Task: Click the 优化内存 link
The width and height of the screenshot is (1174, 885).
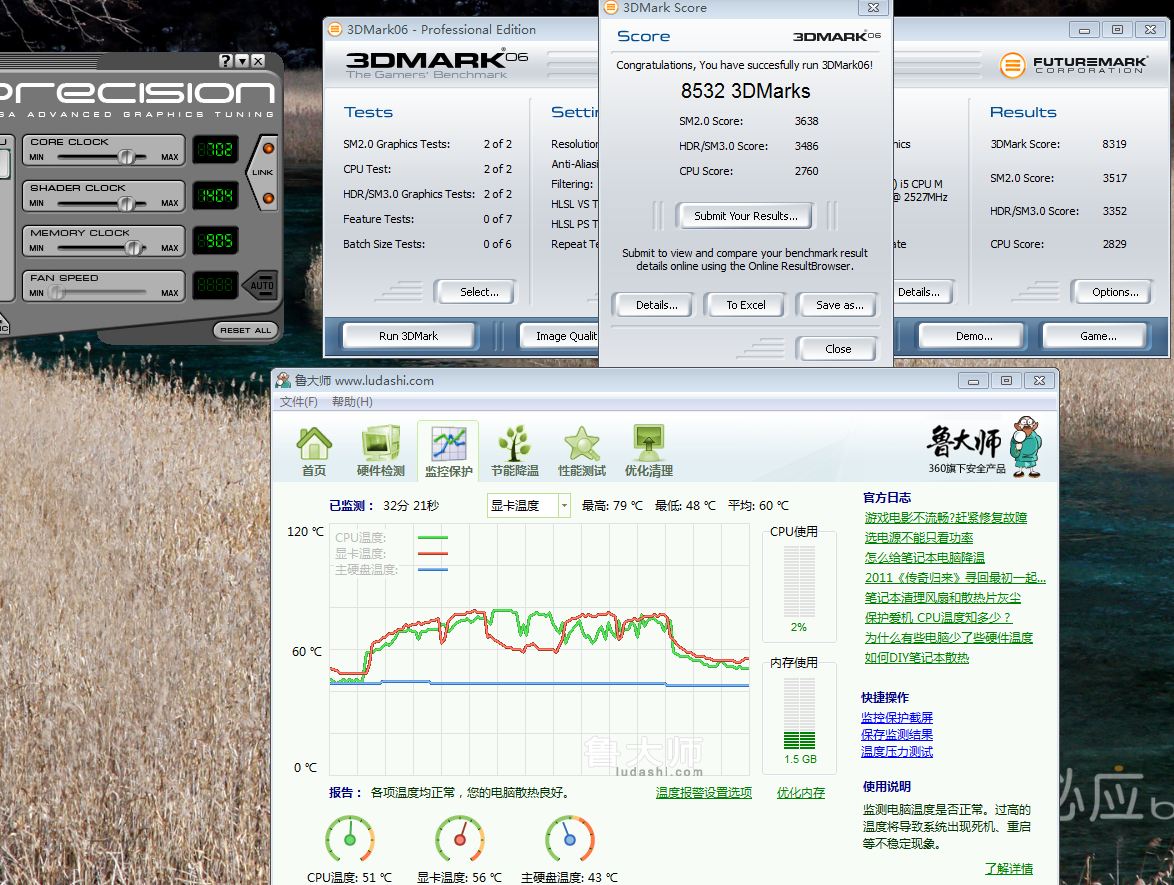Action: coord(800,793)
